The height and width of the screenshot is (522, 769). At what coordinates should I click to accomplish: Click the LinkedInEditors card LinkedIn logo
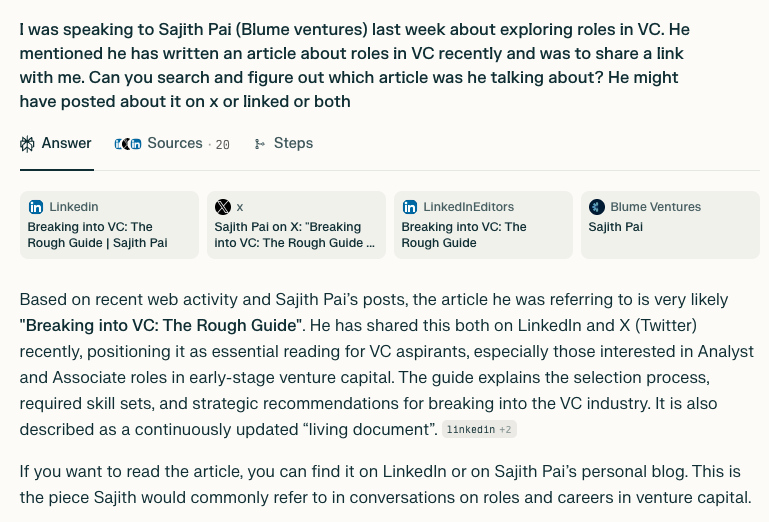point(410,207)
